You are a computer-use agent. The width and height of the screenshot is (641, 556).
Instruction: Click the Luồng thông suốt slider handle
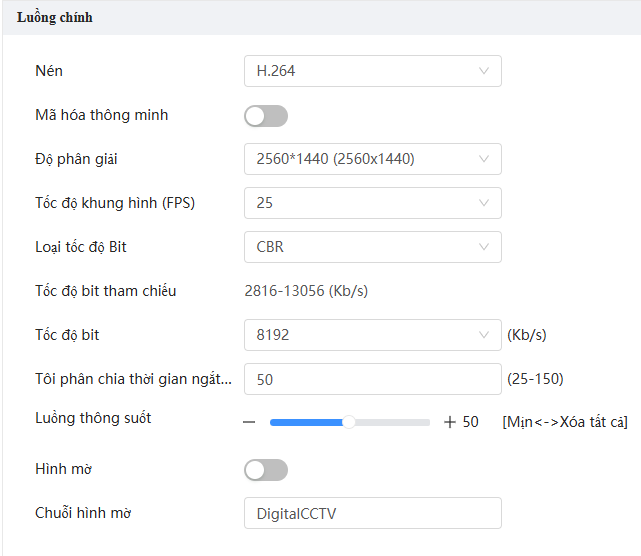point(349,422)
